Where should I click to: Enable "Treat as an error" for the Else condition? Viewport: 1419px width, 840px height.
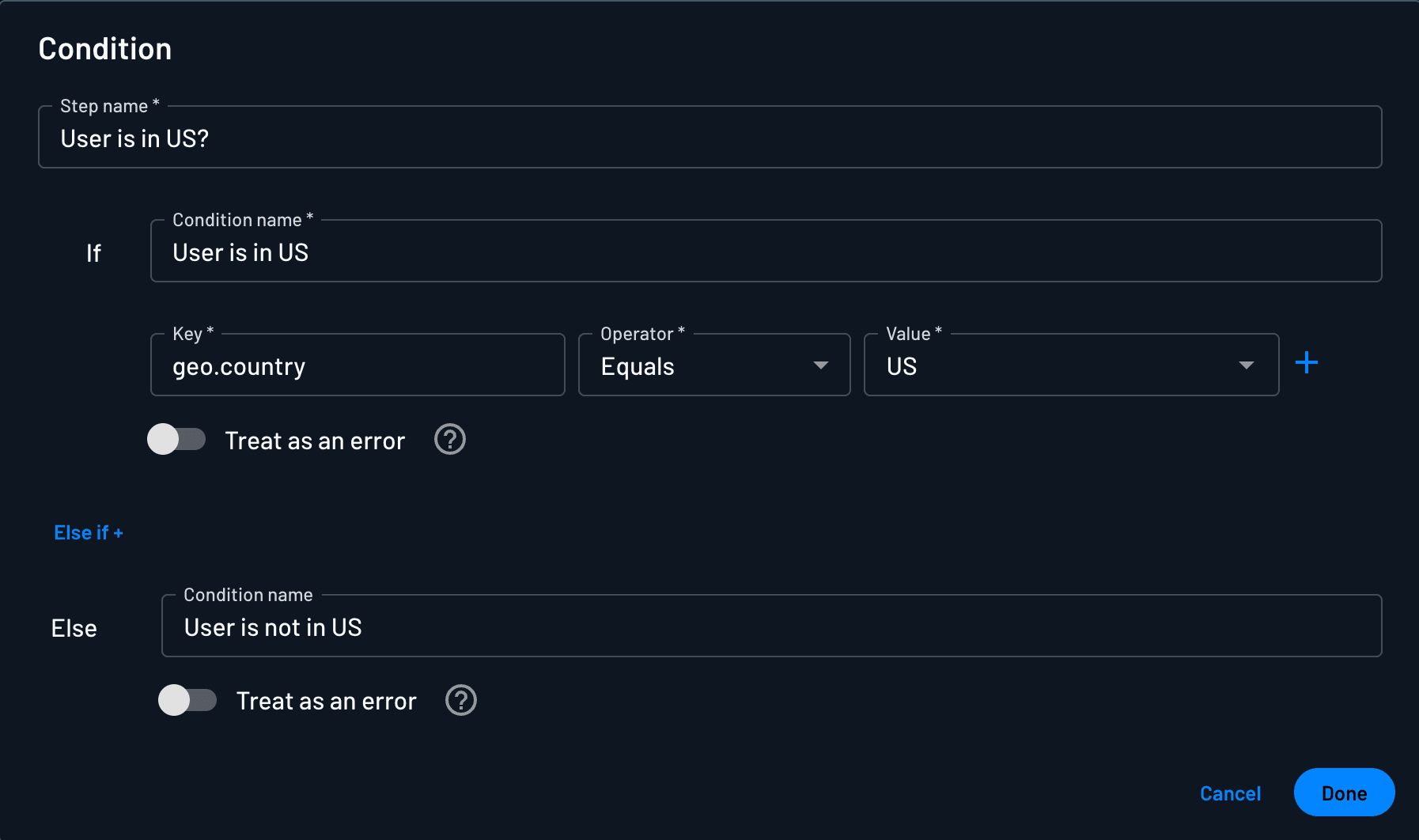187,700
